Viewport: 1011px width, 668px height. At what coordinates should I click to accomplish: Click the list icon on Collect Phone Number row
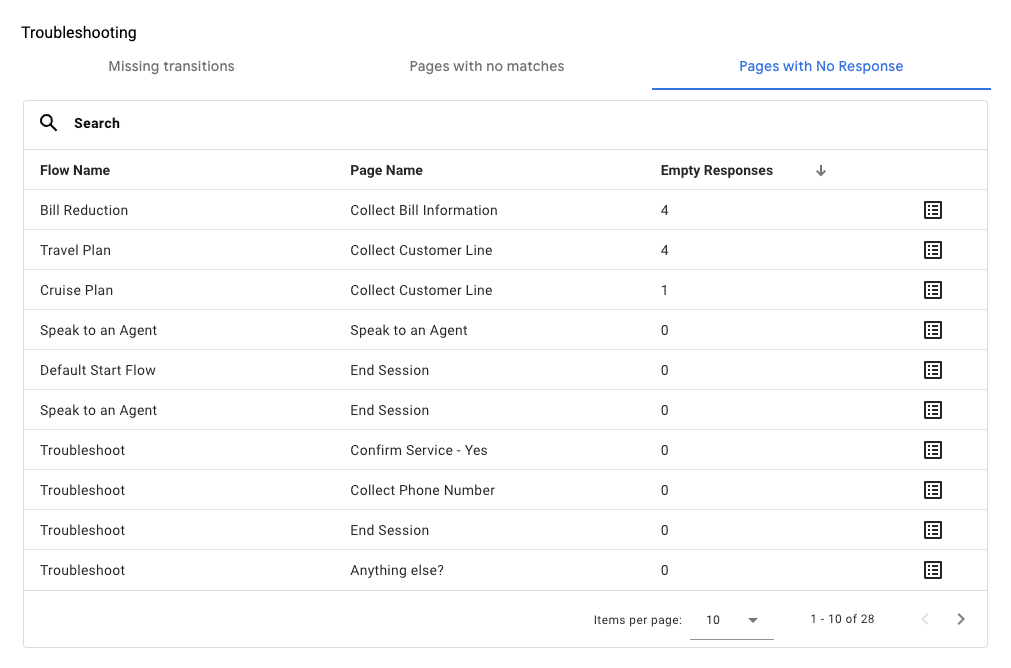click(x=933, y=490)
